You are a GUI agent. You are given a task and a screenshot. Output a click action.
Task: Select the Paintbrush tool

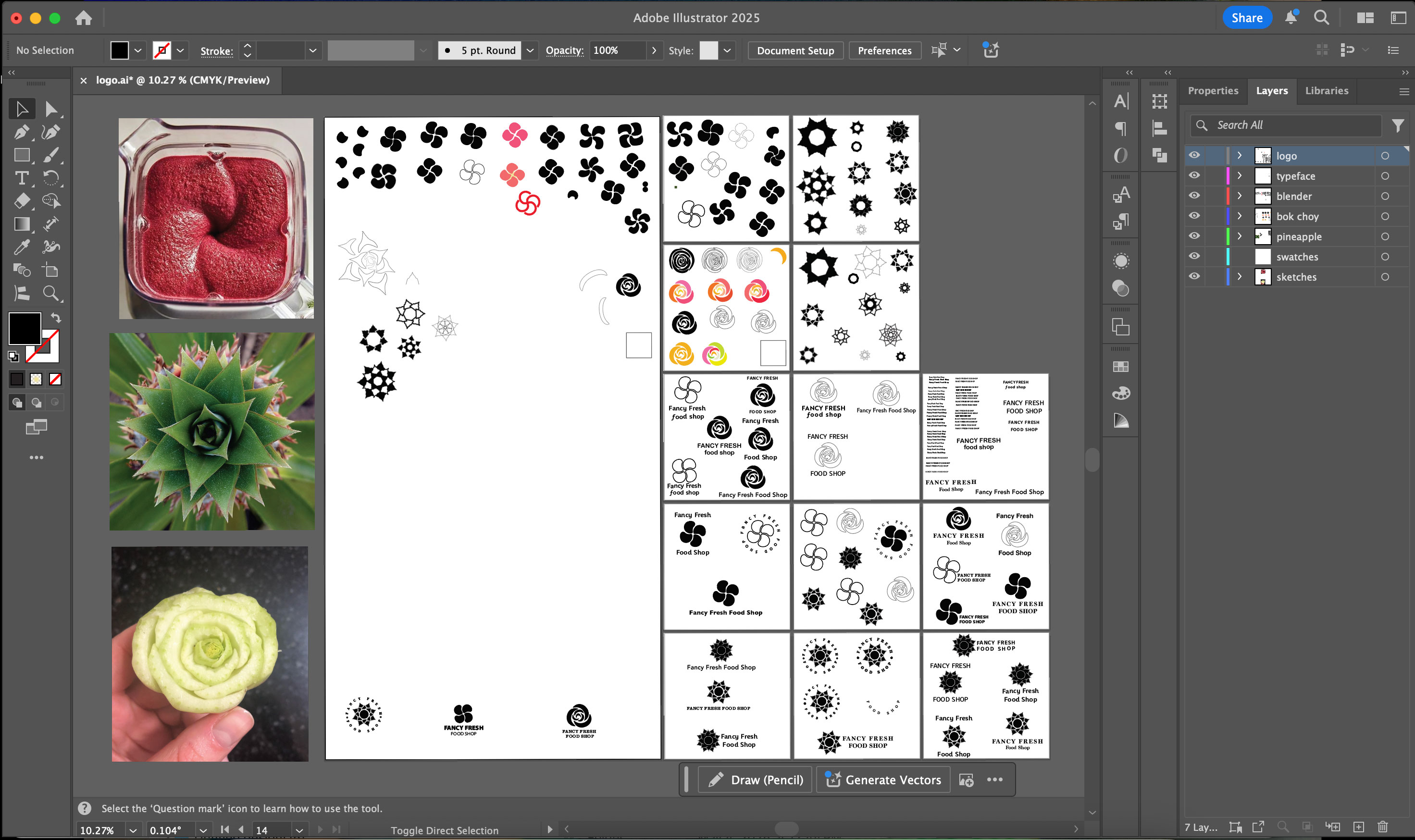point(50,155)
